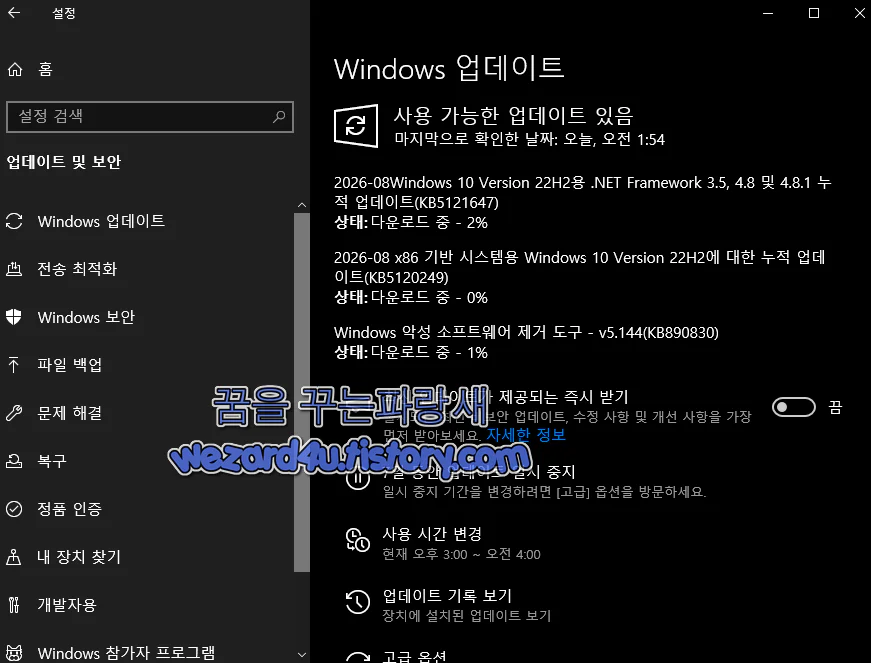
Task: Click the KB890830 악성 소프트웨어 제거 도구 text
Action: pyautogui.click(x=526, y=333)
